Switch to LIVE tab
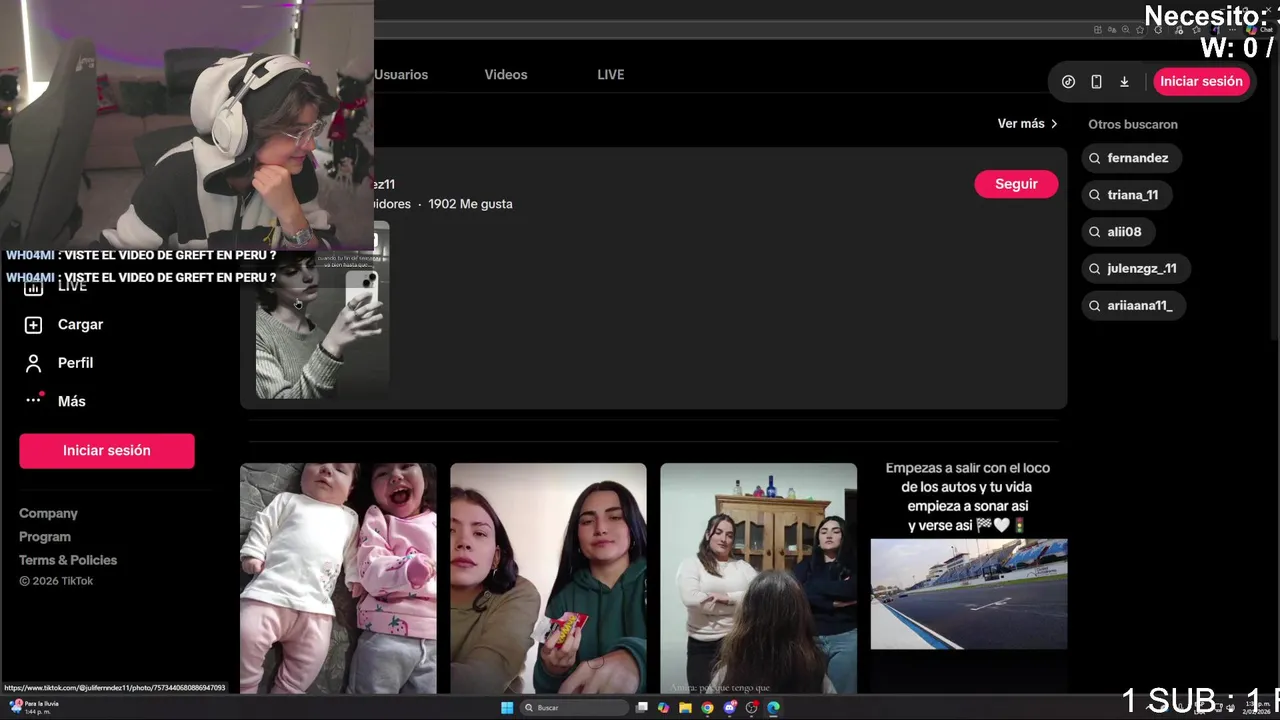Screen dimensions: 1280x720 point(611,75)
